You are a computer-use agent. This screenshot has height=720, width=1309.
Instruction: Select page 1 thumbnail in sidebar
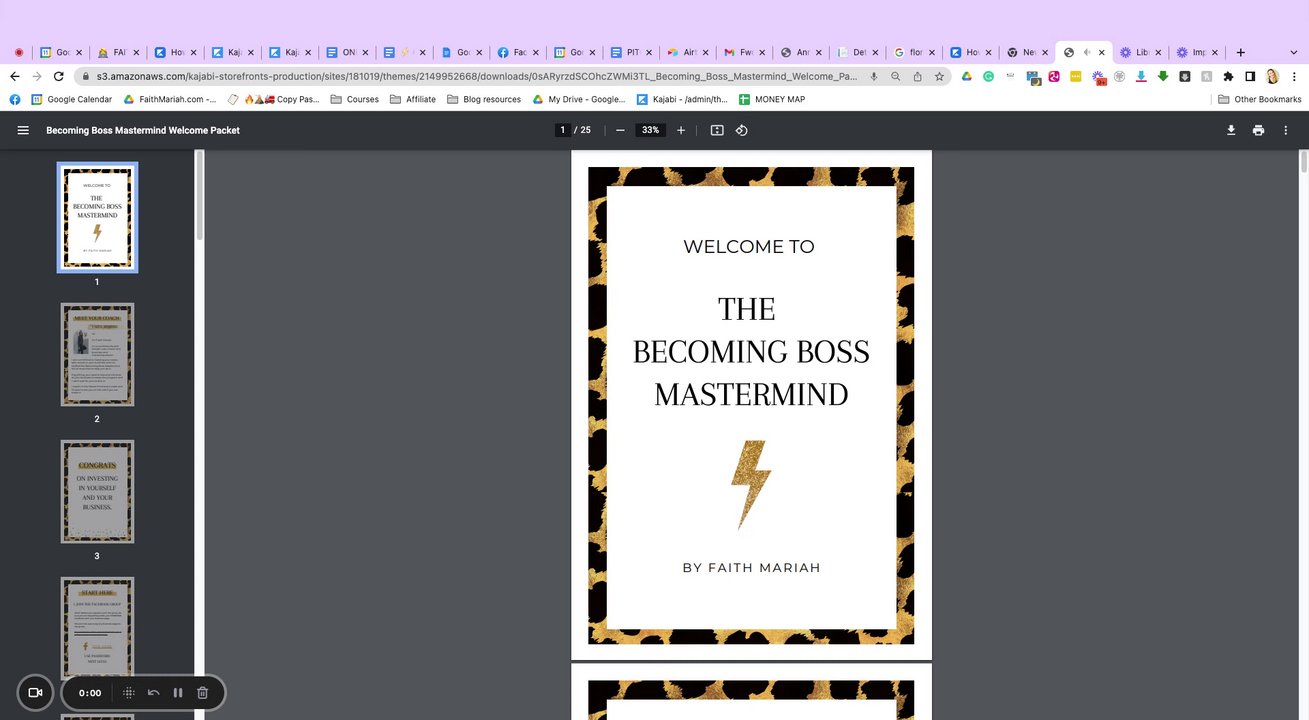point(97,217)
